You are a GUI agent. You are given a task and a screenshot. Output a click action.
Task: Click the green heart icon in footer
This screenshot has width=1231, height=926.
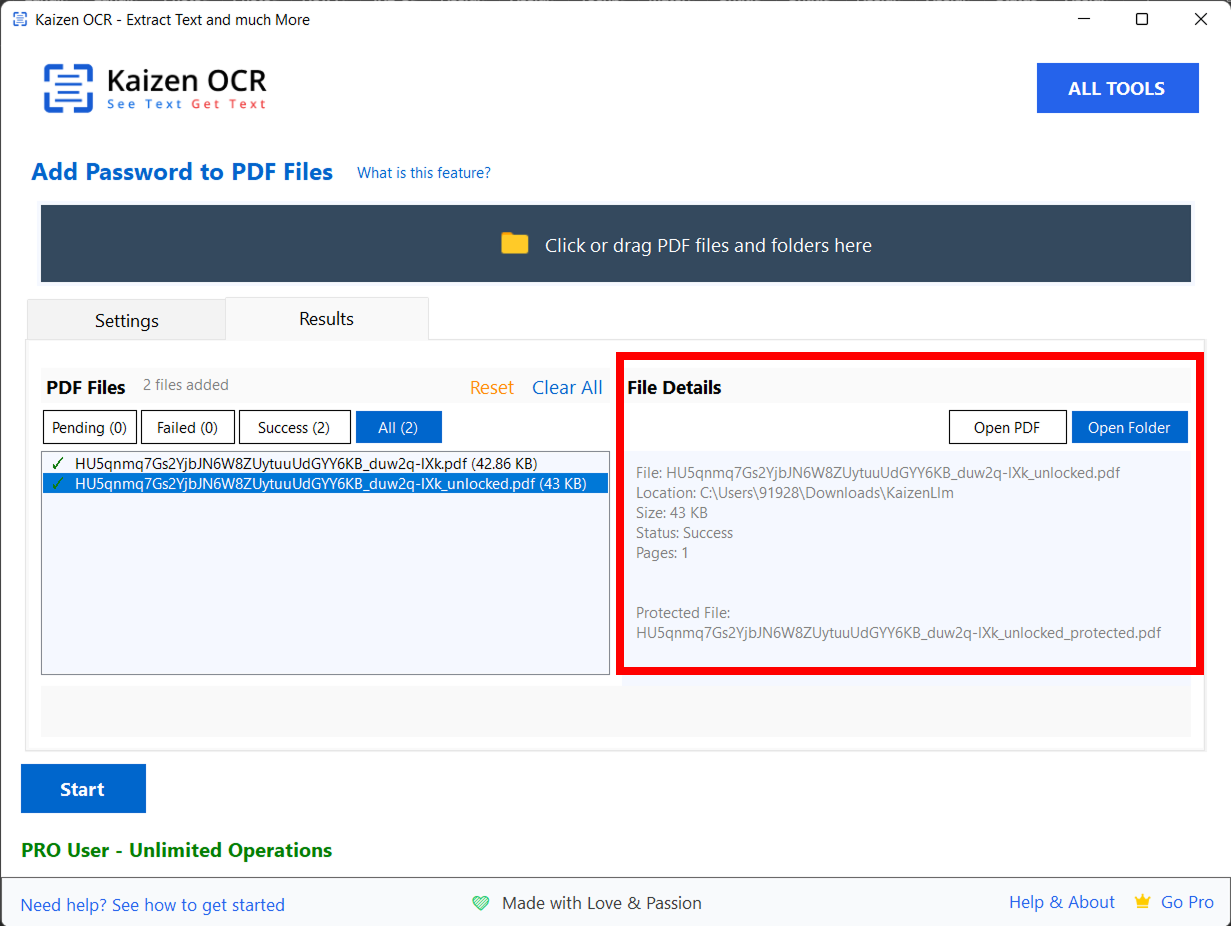(481, 903)
